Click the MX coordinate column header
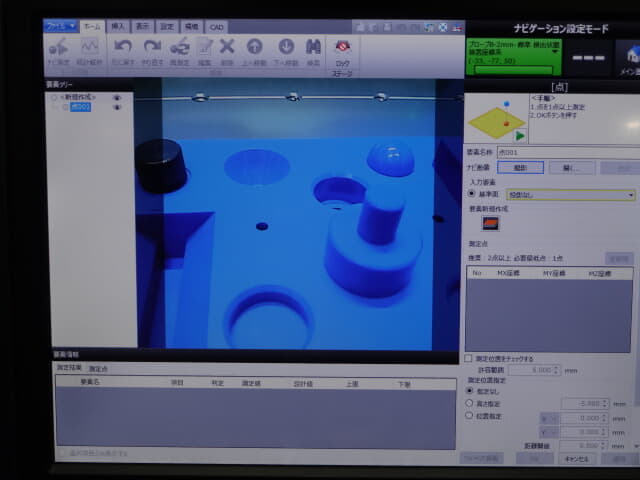The height and width of the screenshot is (480, 640). coord(508,273)
